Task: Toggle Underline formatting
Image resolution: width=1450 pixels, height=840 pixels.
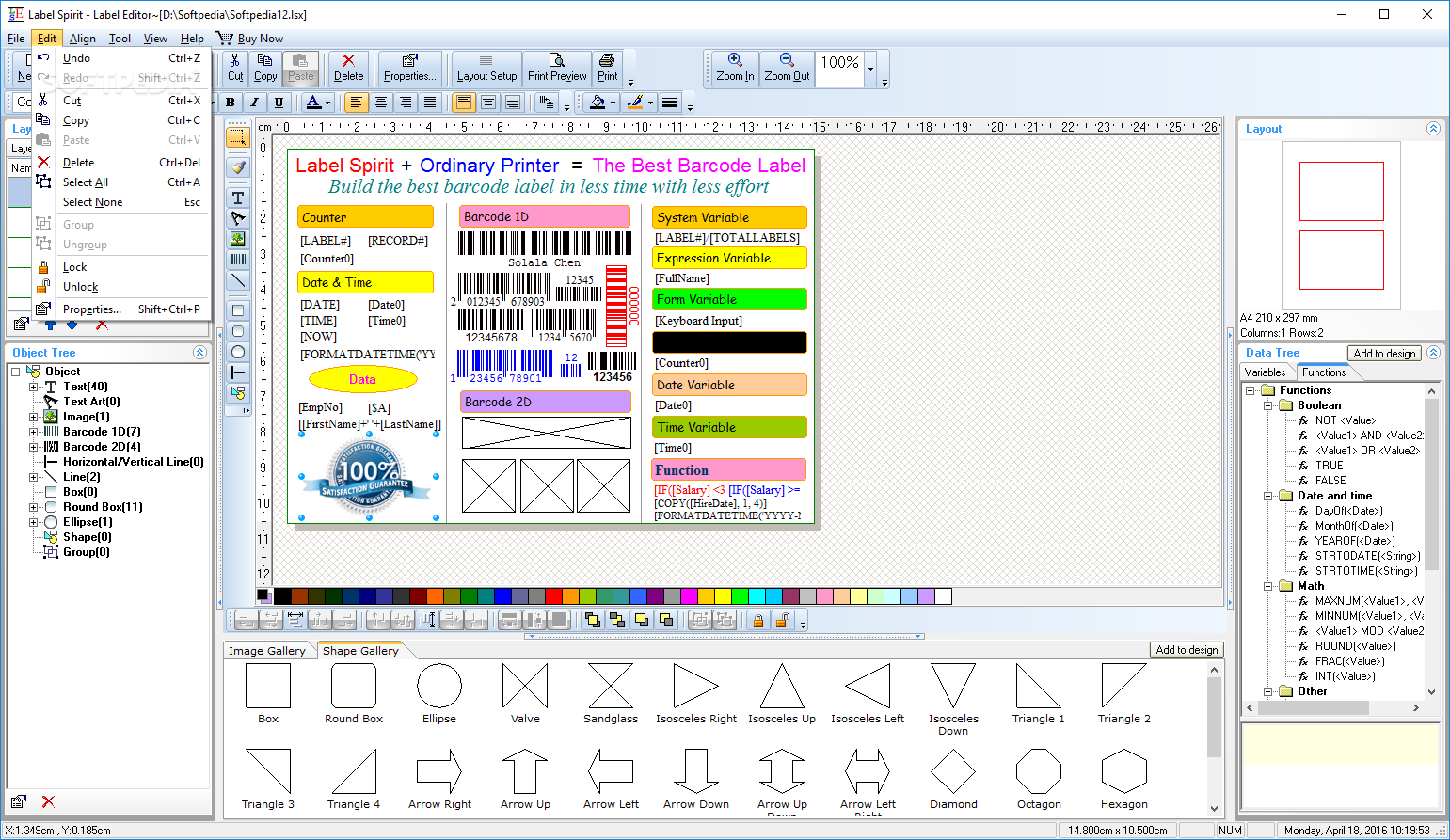Action: pyautogui.click(x=279, y=103)
